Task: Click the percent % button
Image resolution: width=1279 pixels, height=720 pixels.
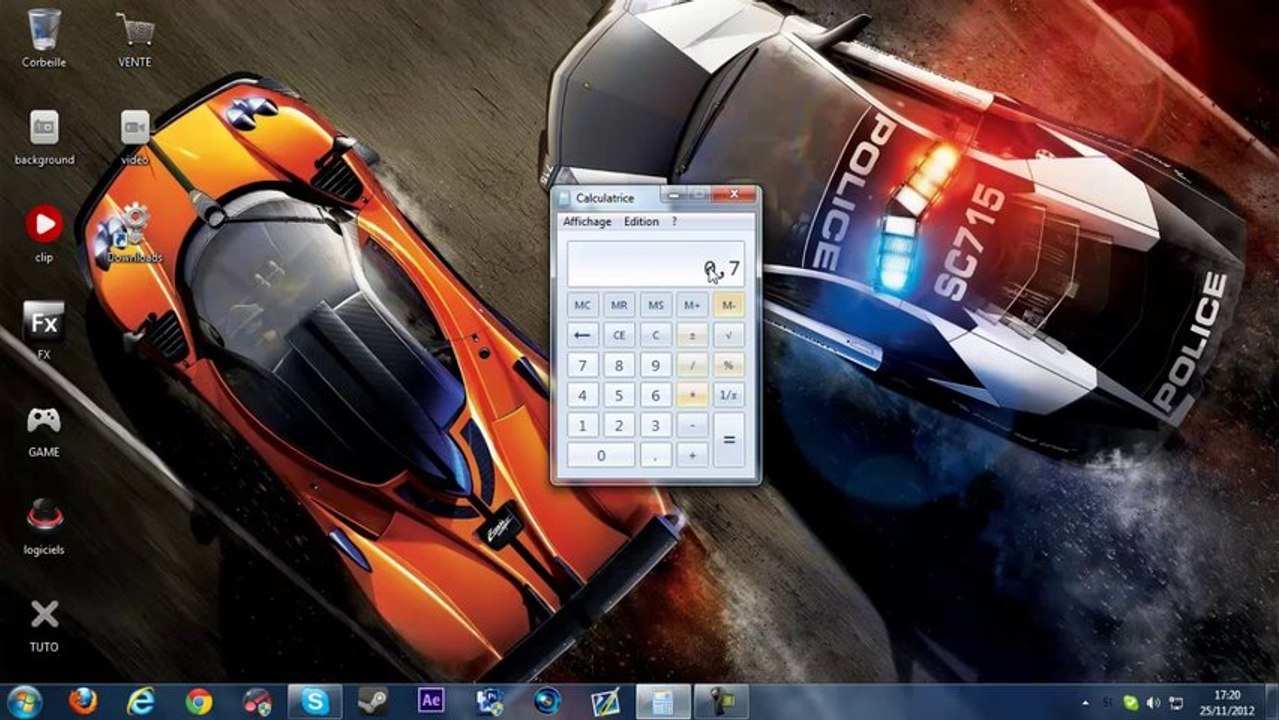Action: (x=729, y=365)
